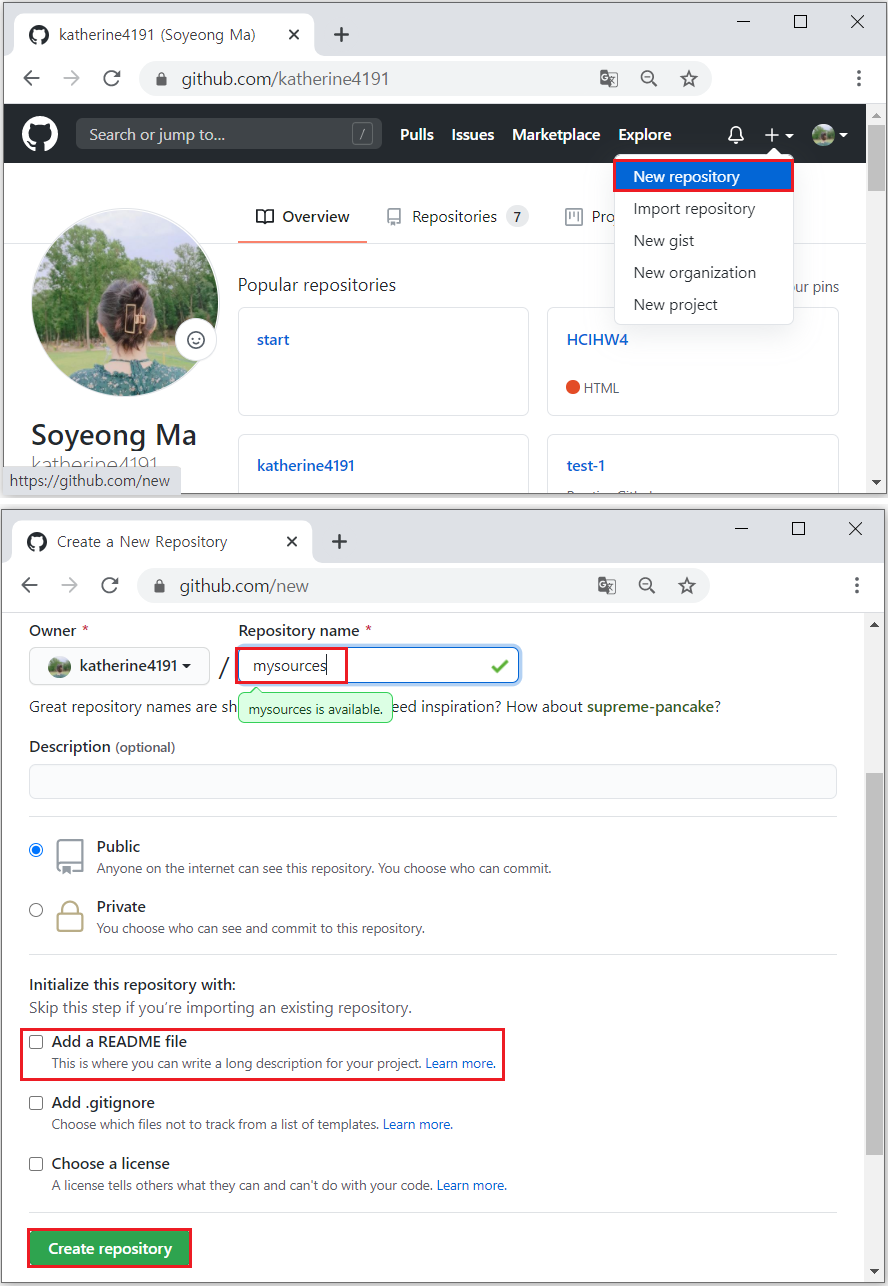Check Add .gitignore option
Image resolution: width=888 pixels, height=1286 pixels.
[36, 1103]
